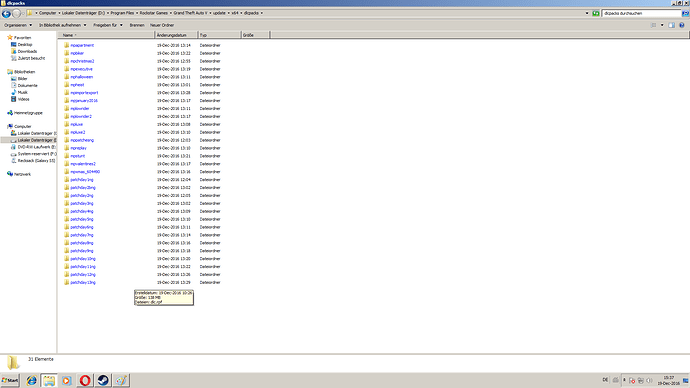
Task: Launch Opera from the taskbar
Action: [85, 380]
